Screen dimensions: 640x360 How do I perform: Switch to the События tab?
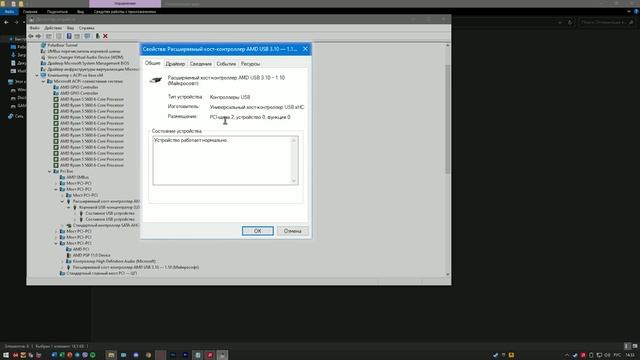coord(226,64)
